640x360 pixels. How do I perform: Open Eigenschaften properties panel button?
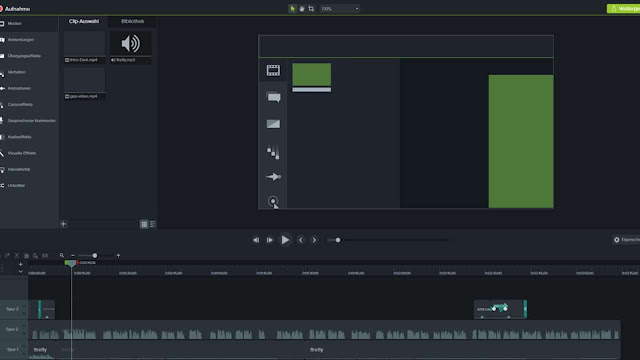tap(627, 240)
